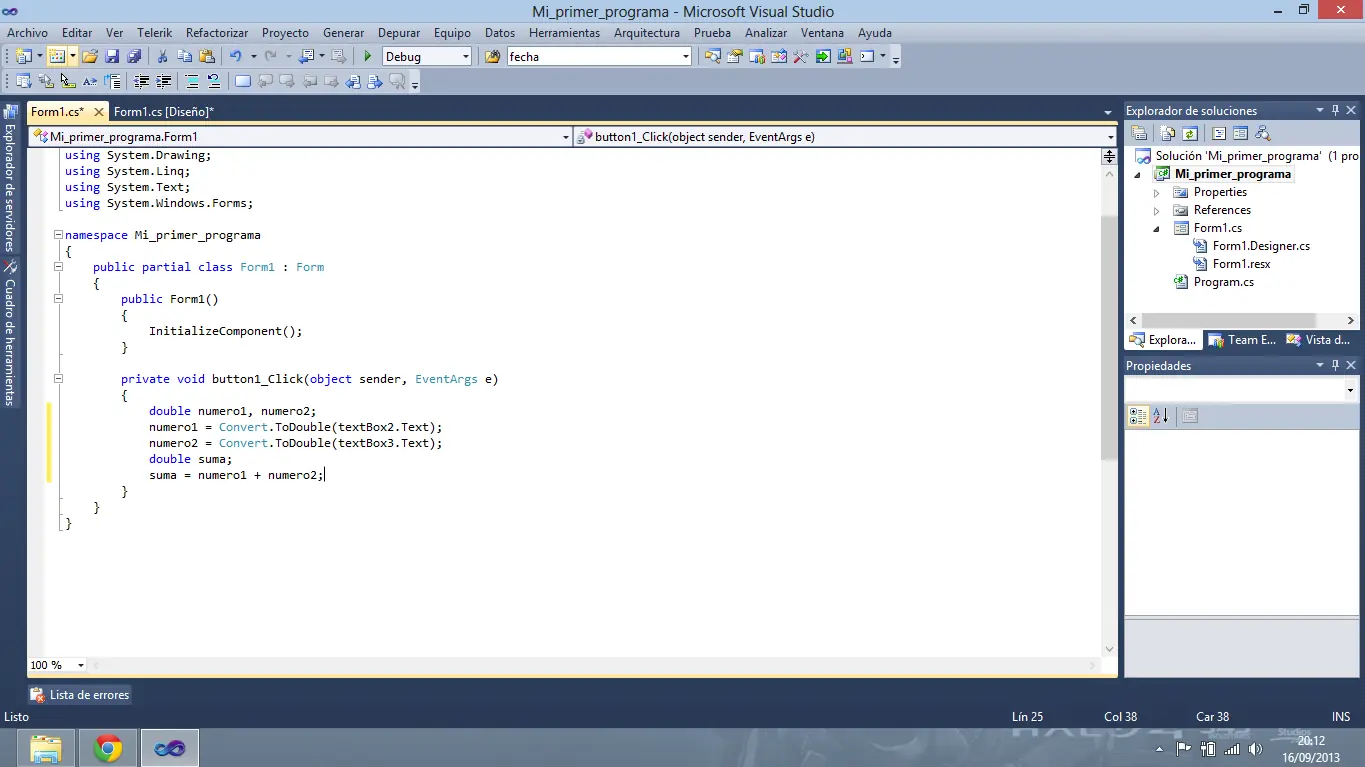Open the fecha search combo dropdown
This screenshot has width=1365, height=767.
(685, 57)
